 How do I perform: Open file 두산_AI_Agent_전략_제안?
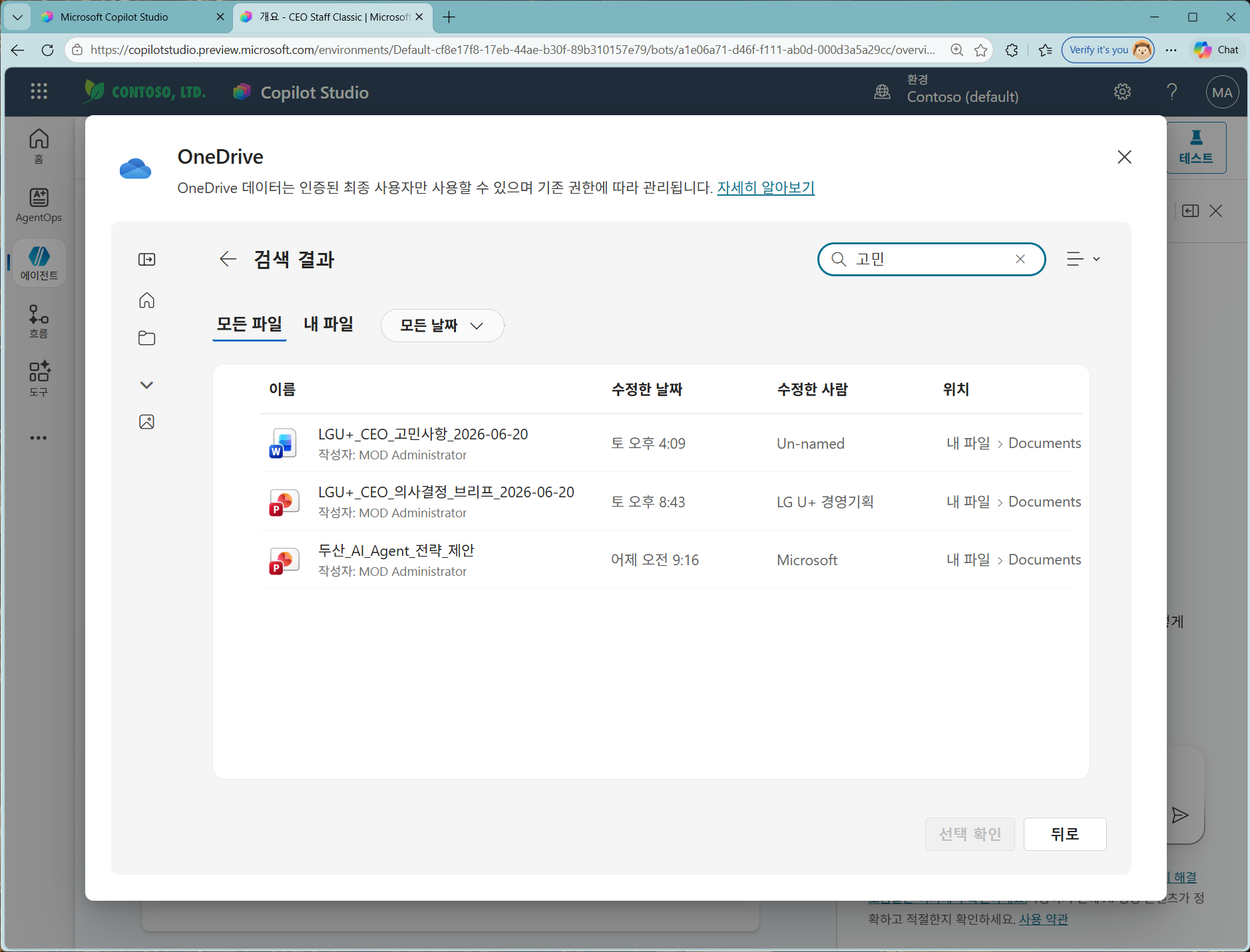pos(396,551)
